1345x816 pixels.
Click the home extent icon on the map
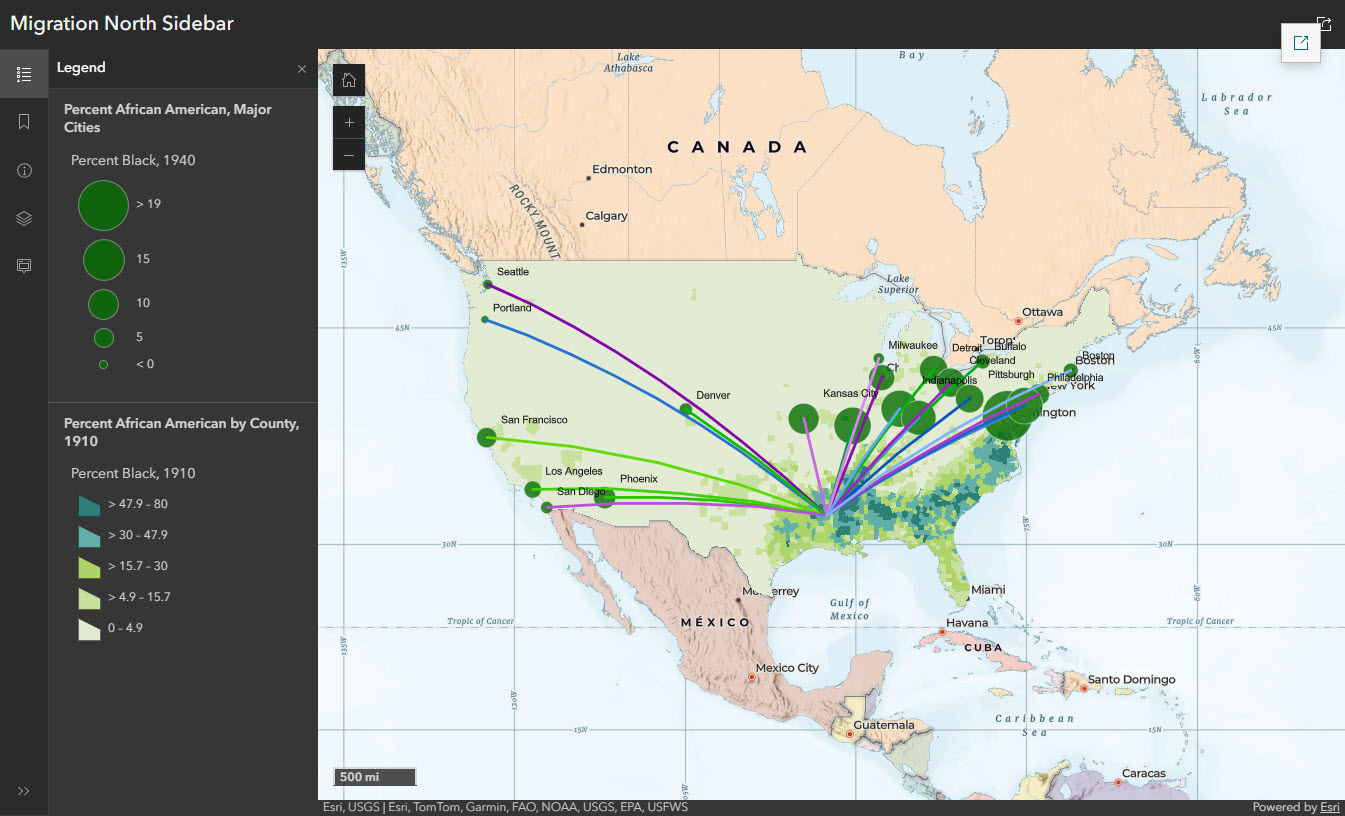348,79
